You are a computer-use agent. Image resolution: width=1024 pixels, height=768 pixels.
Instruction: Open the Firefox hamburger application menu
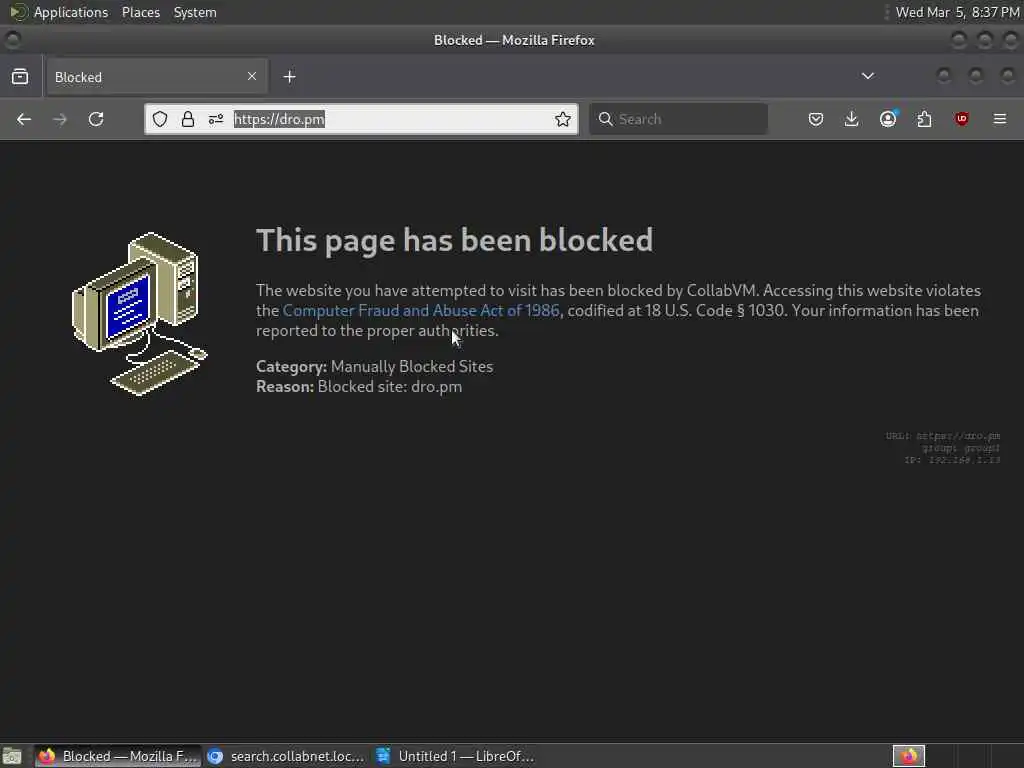click(x=999, y=119)
